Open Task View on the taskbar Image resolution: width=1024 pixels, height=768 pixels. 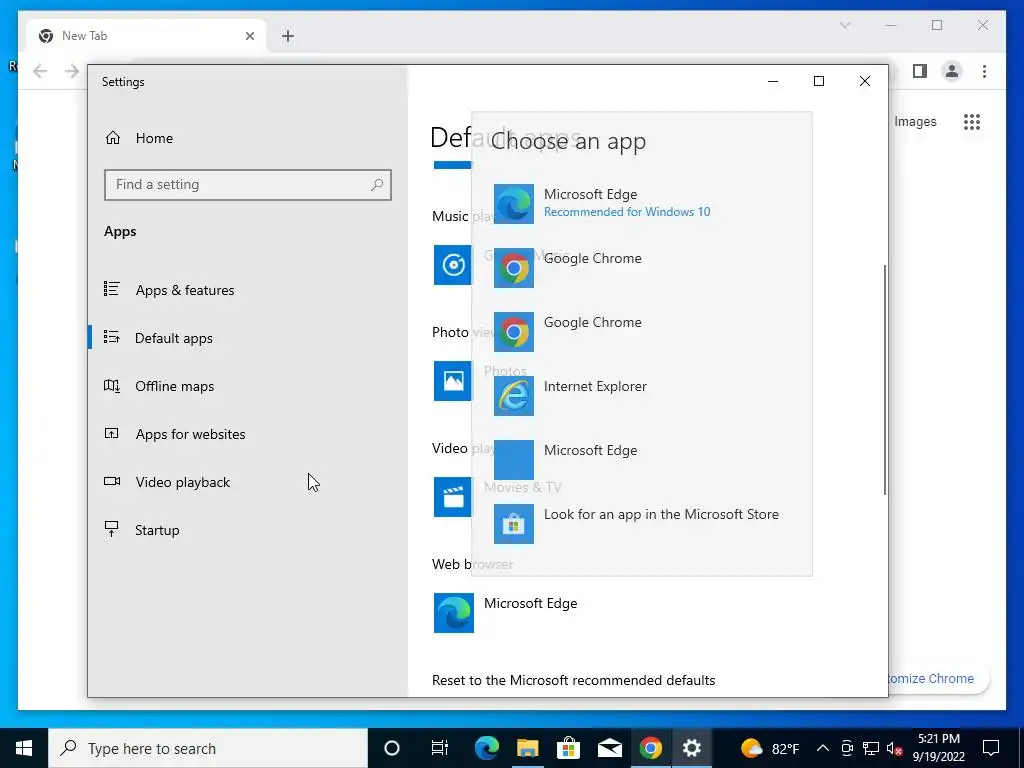click(440, 748)
